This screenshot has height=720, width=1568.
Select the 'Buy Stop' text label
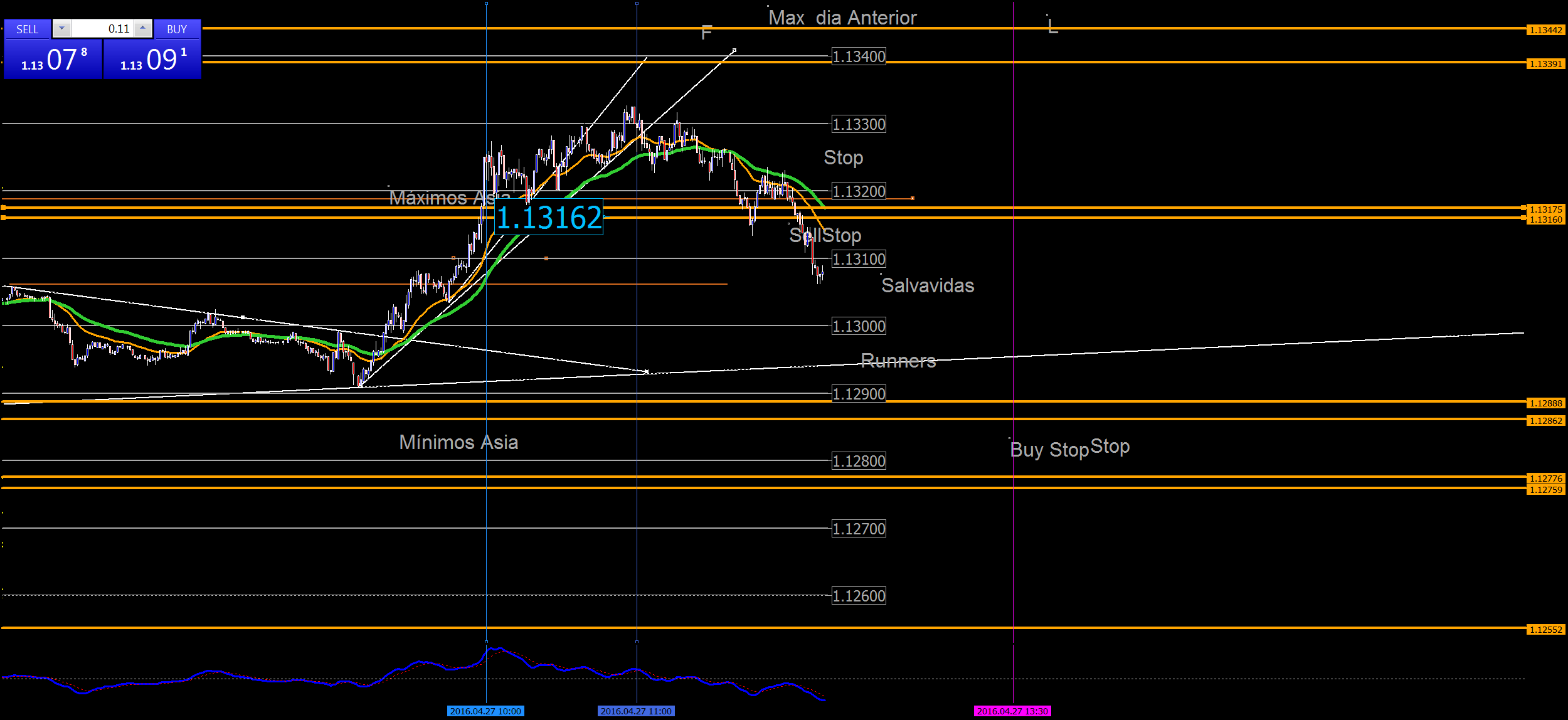[x=1049, y=450]
